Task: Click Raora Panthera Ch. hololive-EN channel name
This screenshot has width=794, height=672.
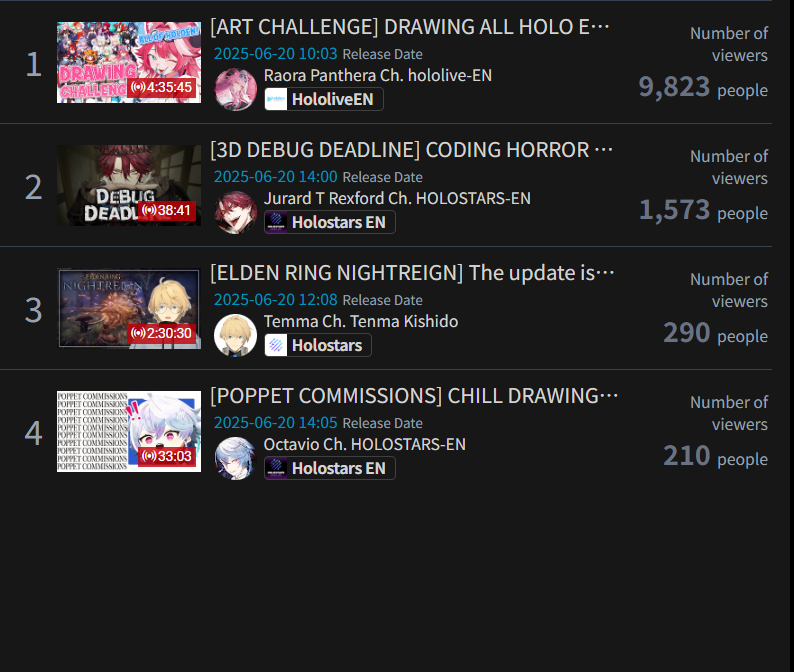Action: [378, 75]
